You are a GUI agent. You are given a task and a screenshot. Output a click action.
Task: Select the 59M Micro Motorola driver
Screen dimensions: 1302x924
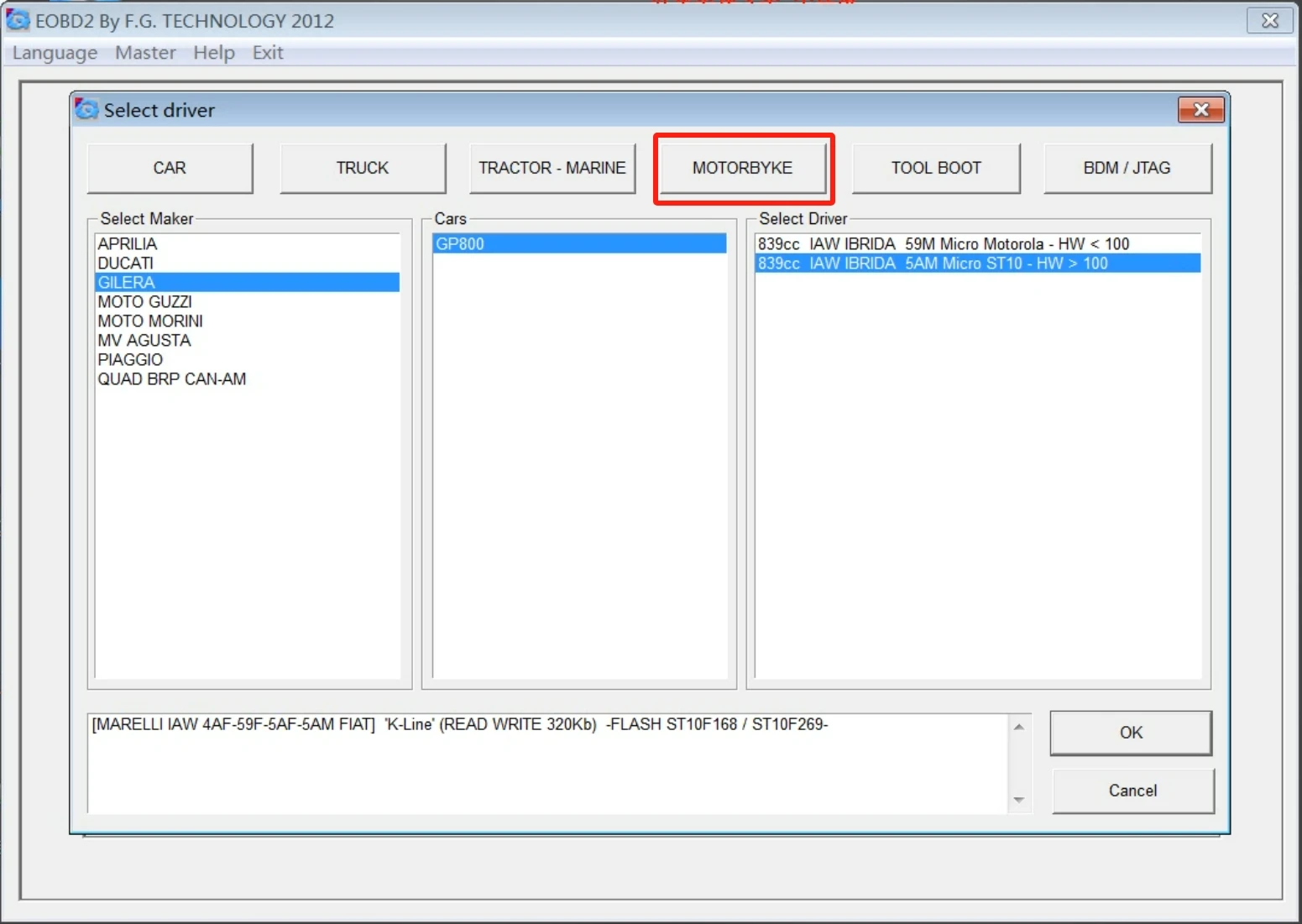tap(978, 243)
